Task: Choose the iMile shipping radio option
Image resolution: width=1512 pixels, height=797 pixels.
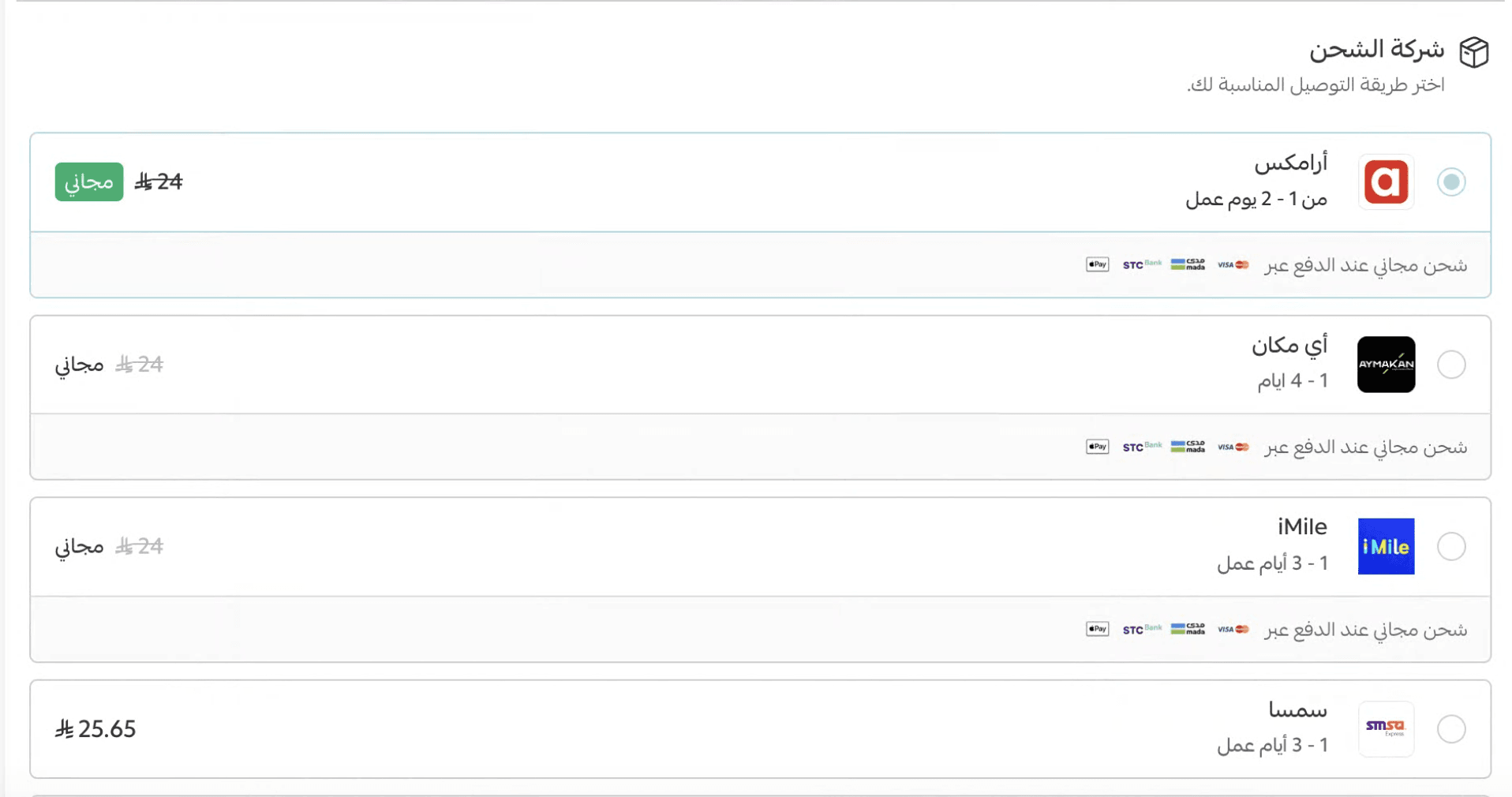Action: [x=1450, y=546]
